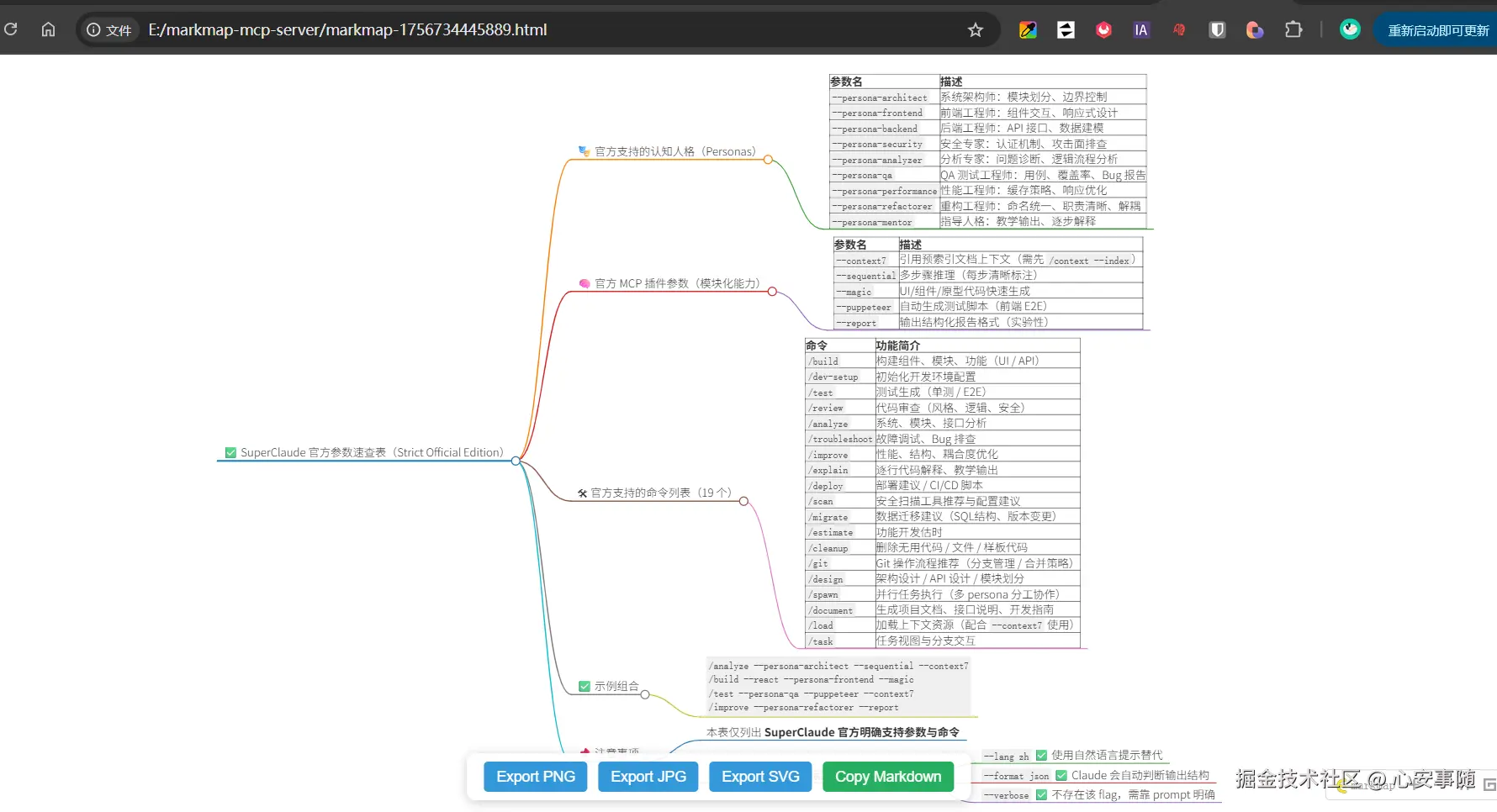Collapse the Personas branch node circle
1497x812 pixels.
coord(768,159)
